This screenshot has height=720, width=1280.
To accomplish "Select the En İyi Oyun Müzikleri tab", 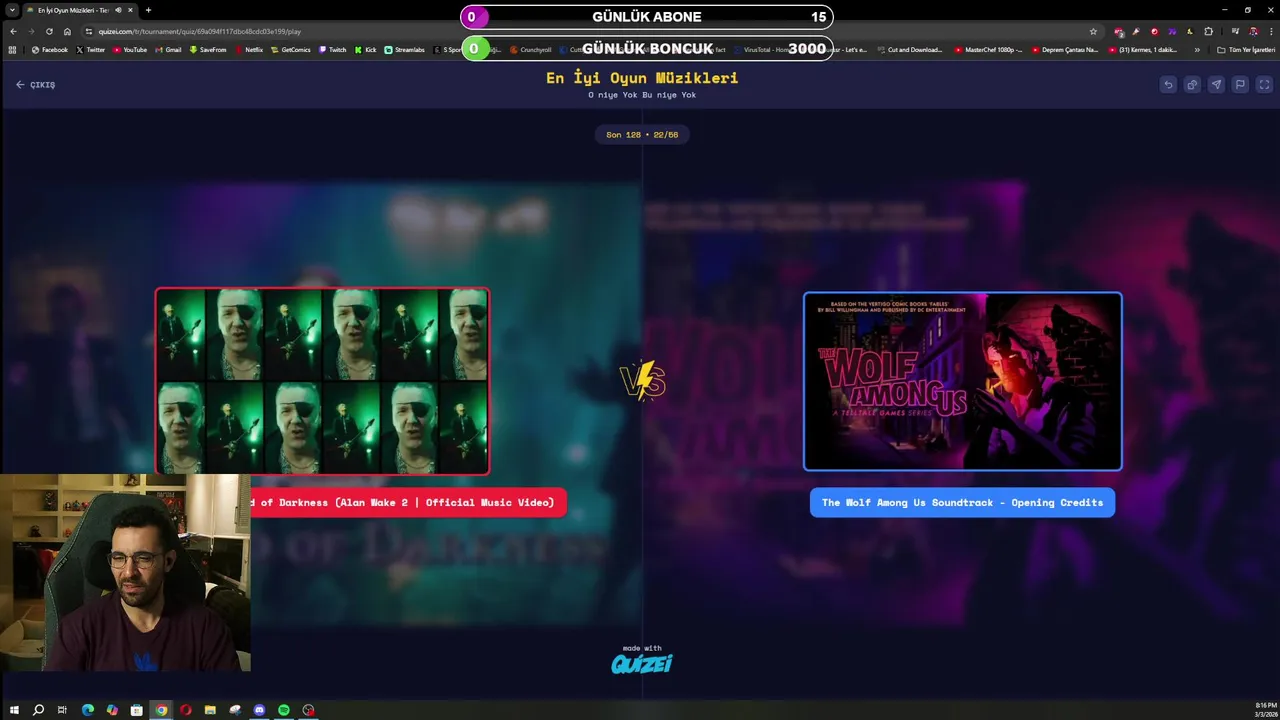I will (80, 10).
